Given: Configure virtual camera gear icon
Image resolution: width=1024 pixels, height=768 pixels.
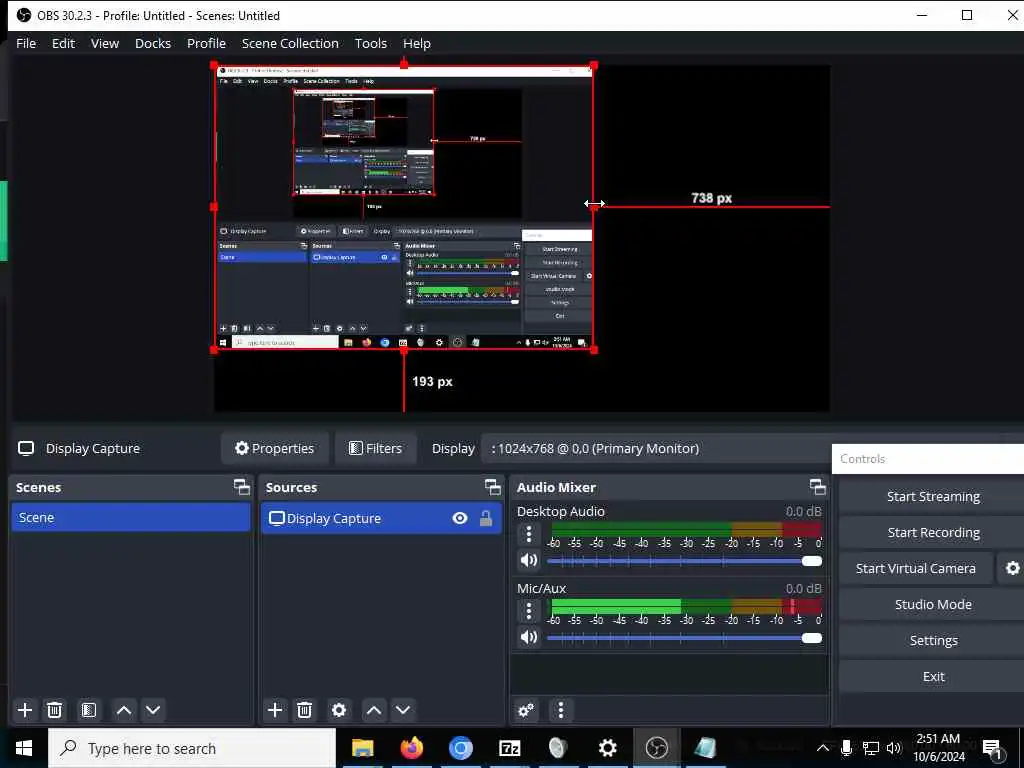Looking at the screenshot, I should (x=1012, y=568).
